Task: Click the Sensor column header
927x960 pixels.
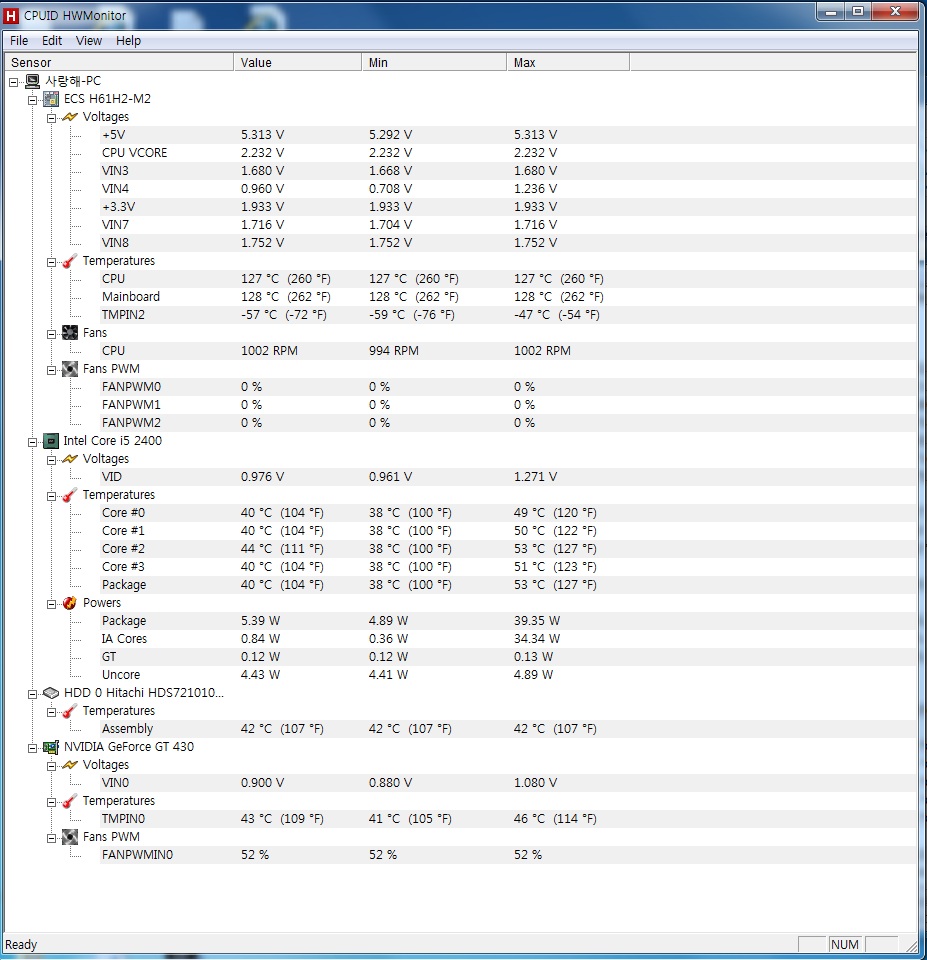Action: pyautogui.click(x=119, y=62)
